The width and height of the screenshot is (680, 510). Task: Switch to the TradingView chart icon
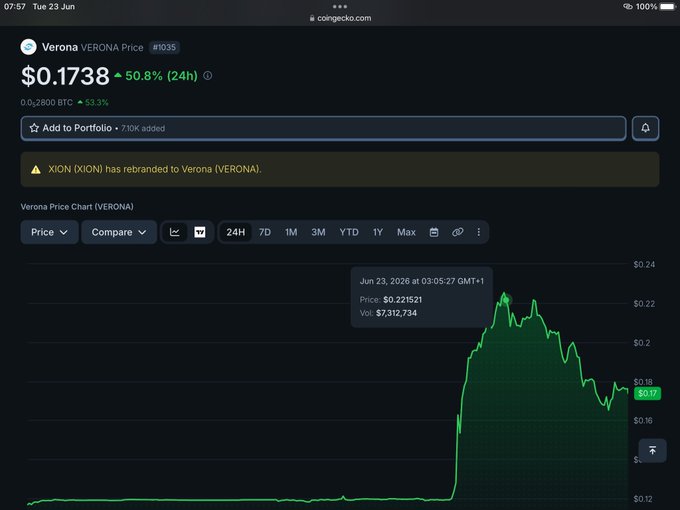(199, 232)
